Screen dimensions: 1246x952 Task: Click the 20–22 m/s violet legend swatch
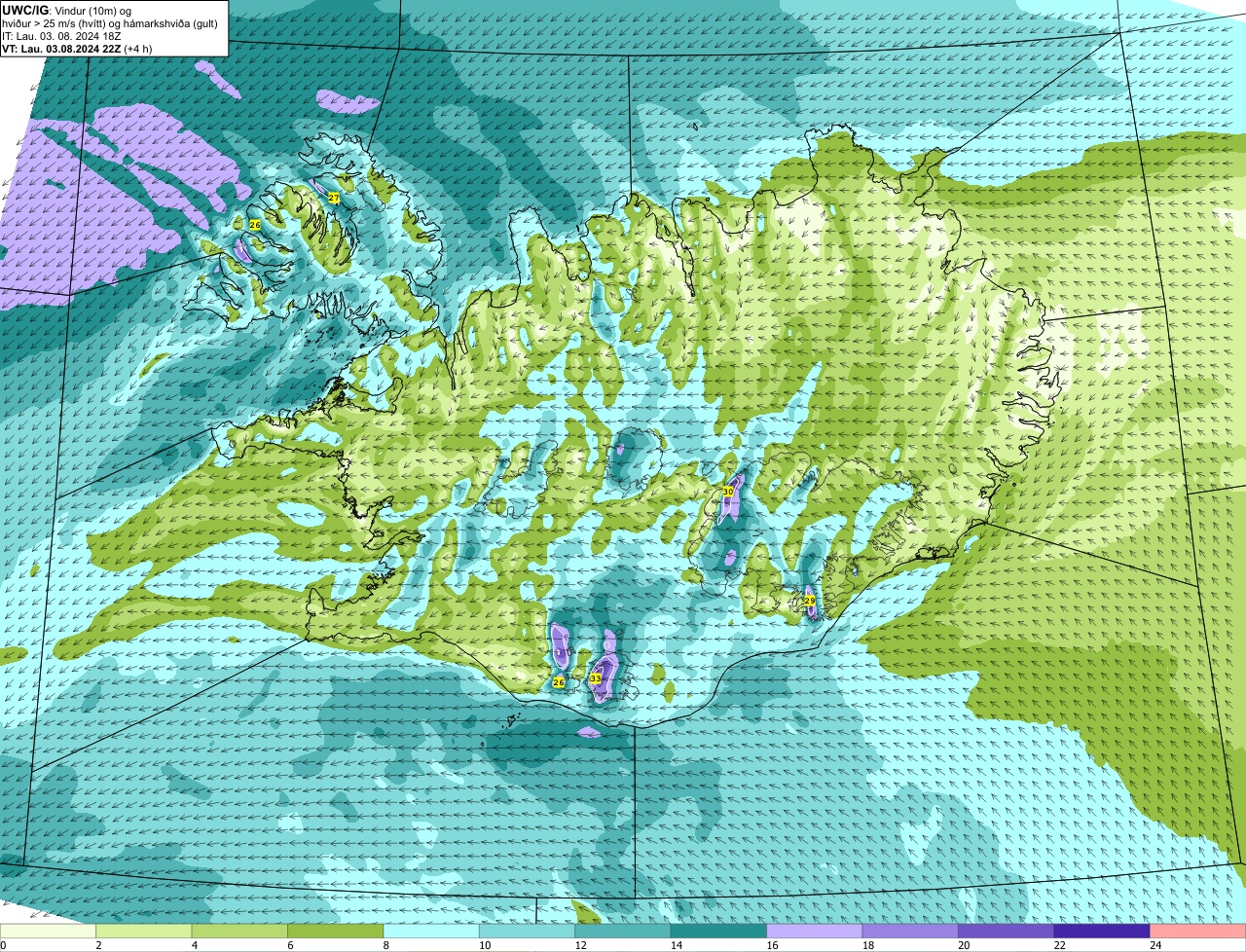[x=1007, y=932]
